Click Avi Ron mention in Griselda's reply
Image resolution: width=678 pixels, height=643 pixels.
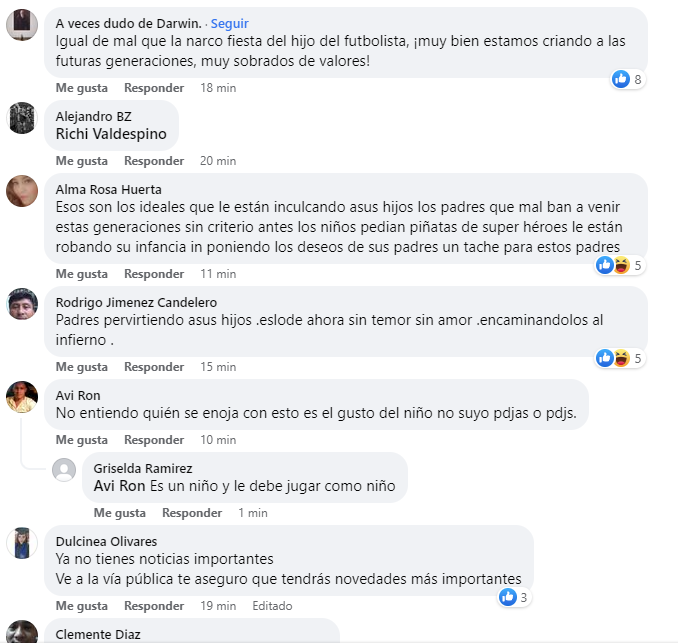coord(119,486)
